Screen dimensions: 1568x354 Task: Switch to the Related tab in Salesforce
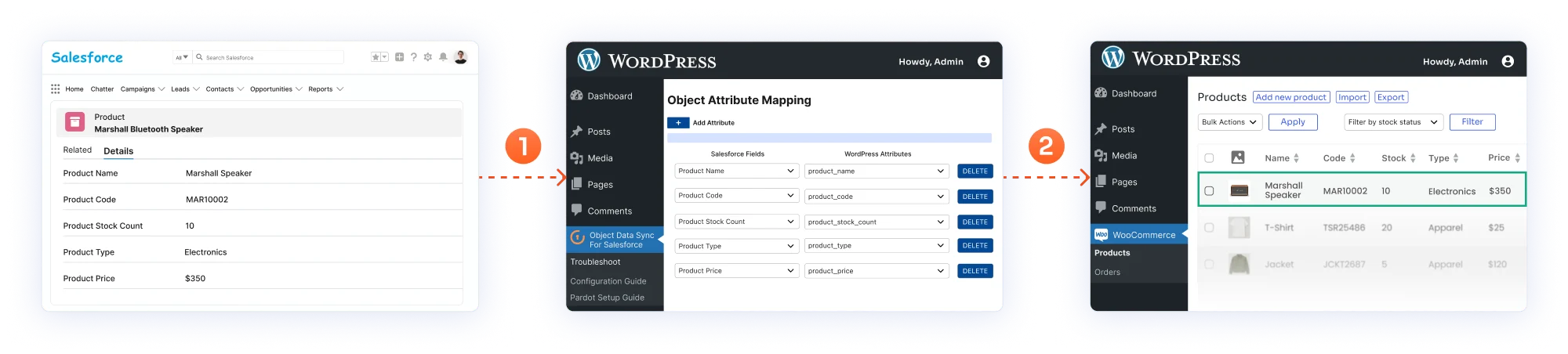click(78, 150)
